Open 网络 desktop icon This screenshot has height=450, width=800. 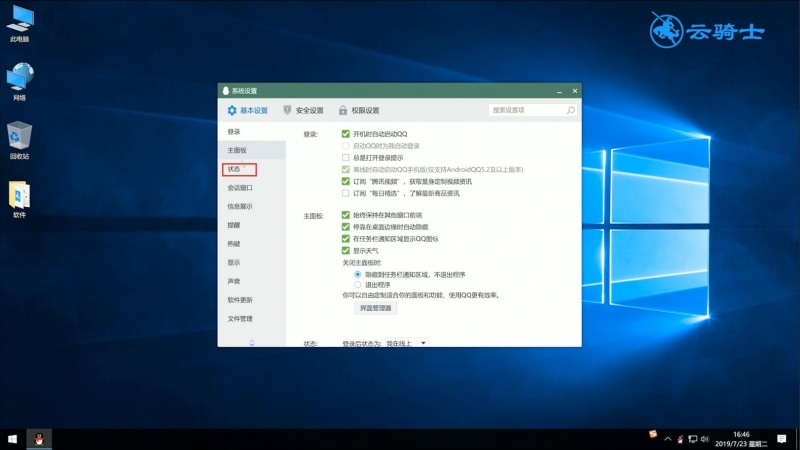(x=19, y=82)
